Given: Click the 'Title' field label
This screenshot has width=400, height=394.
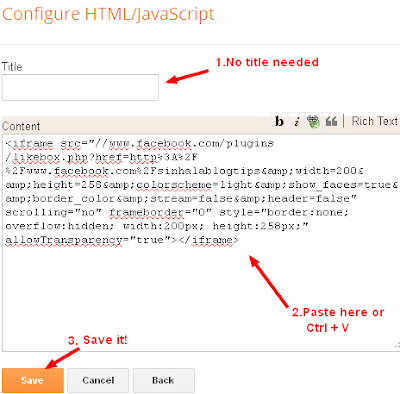Looking at the screenshot, I should tap(12, 67).
